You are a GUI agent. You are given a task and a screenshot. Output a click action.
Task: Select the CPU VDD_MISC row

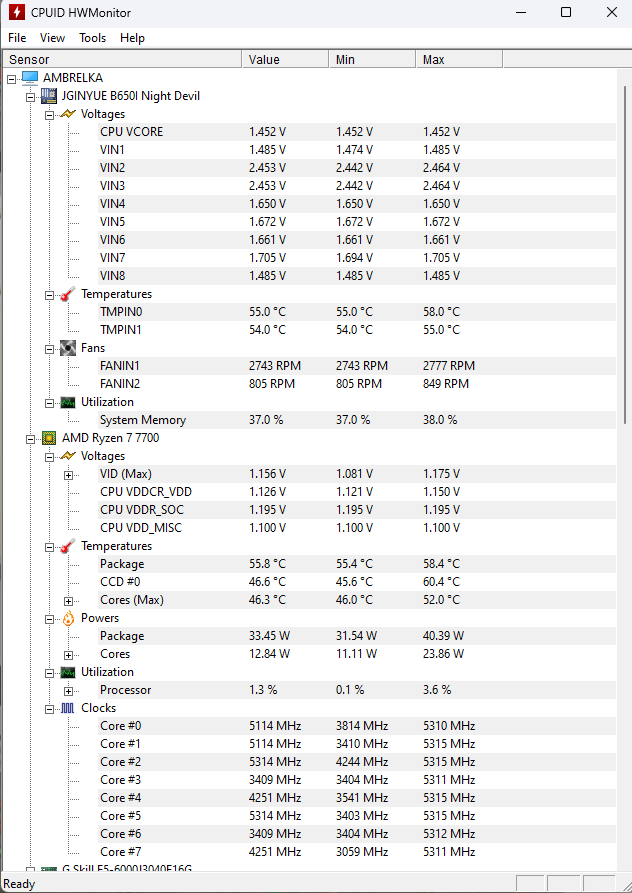(357, 528)
